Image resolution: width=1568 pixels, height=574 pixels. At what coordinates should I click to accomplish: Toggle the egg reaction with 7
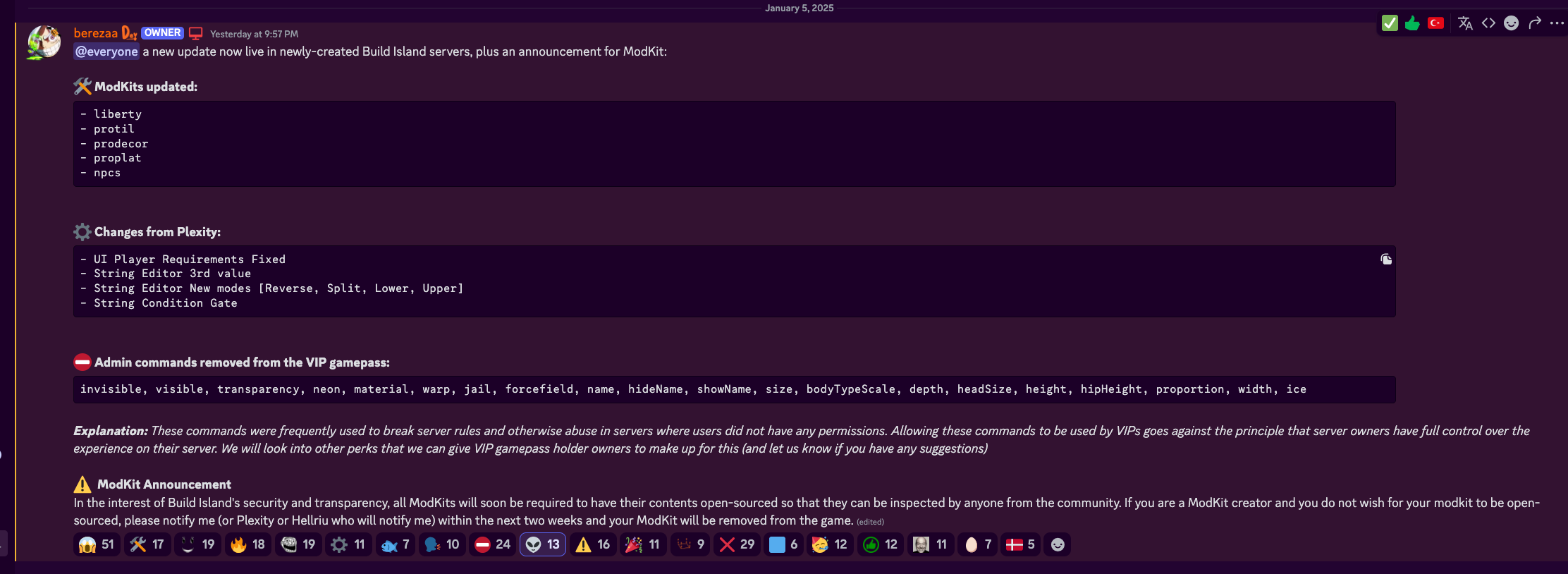pyautogui.click(x=978, y=544)
